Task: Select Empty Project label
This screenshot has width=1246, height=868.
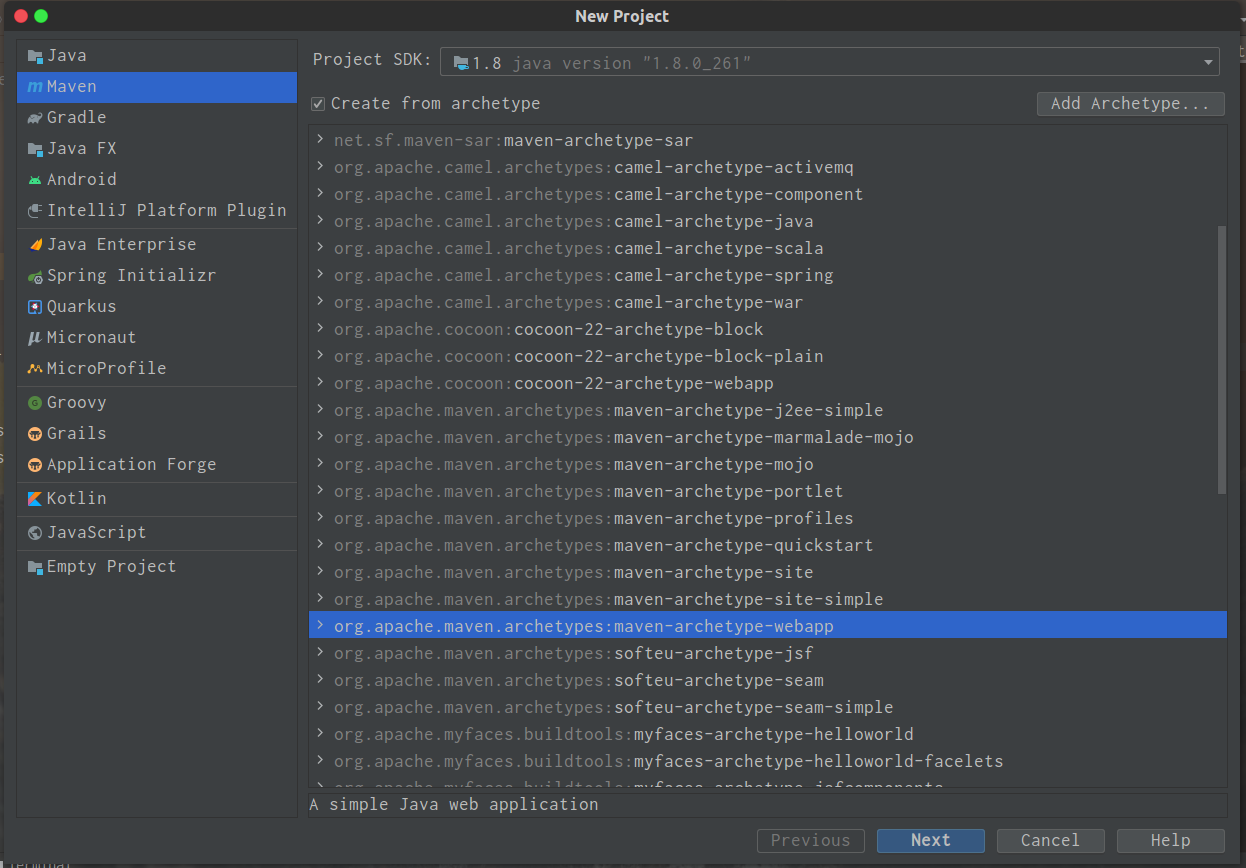Action: [x=111, y=567]
